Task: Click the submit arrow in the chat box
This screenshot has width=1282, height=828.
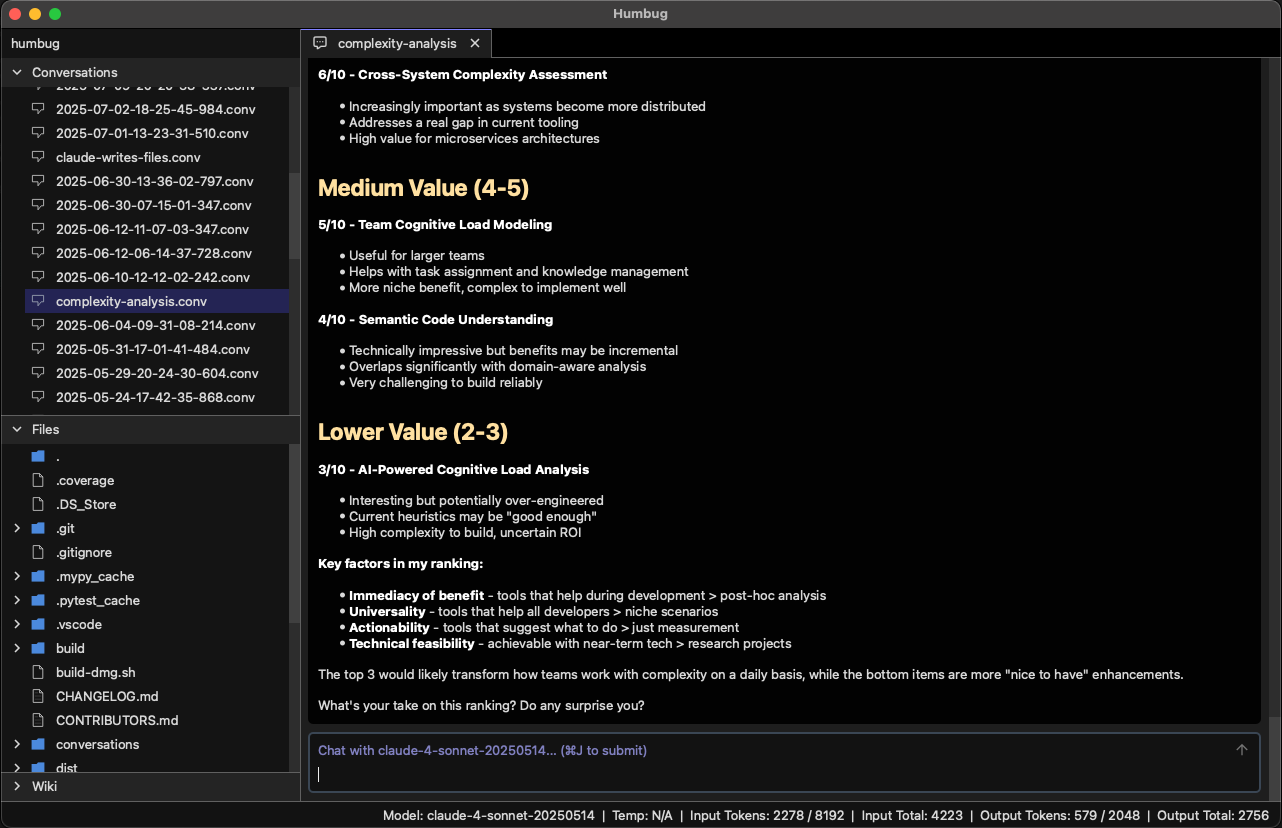Action: click(x=1241, y=749)
